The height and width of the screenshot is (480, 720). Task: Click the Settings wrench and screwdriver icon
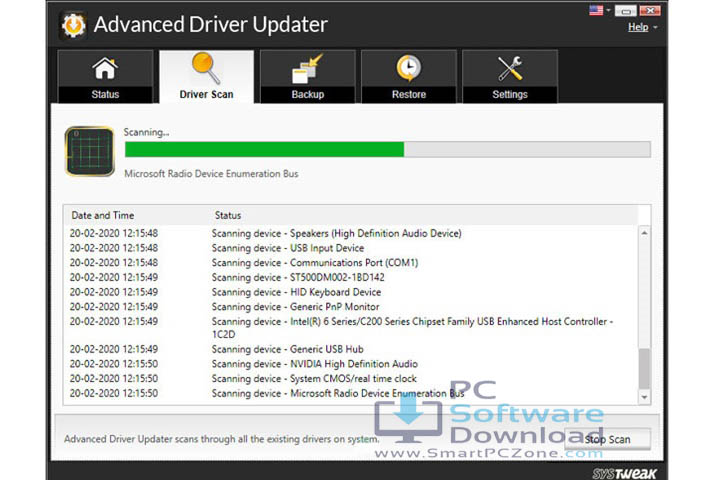510,68
